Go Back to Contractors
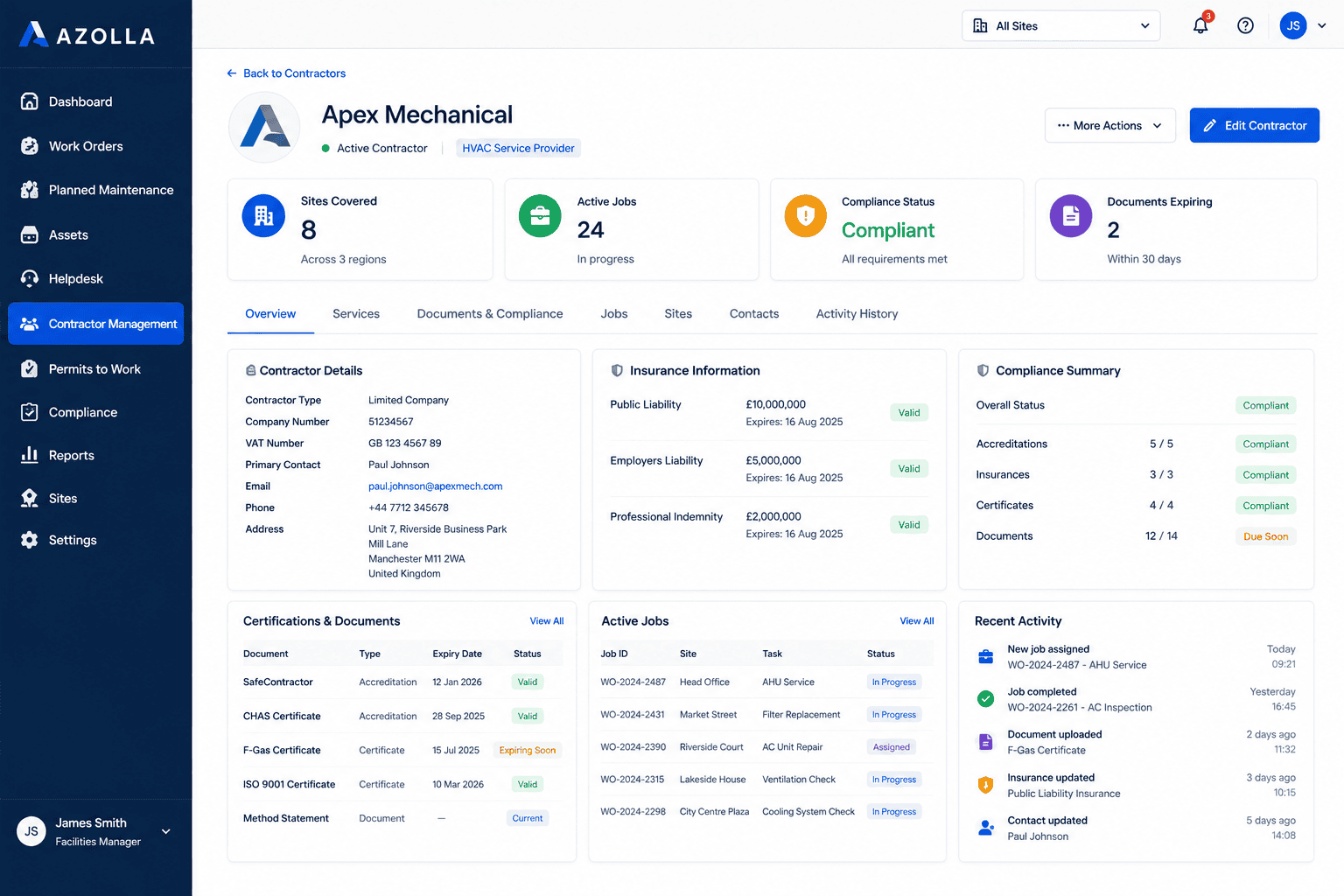 coord(286,73)
